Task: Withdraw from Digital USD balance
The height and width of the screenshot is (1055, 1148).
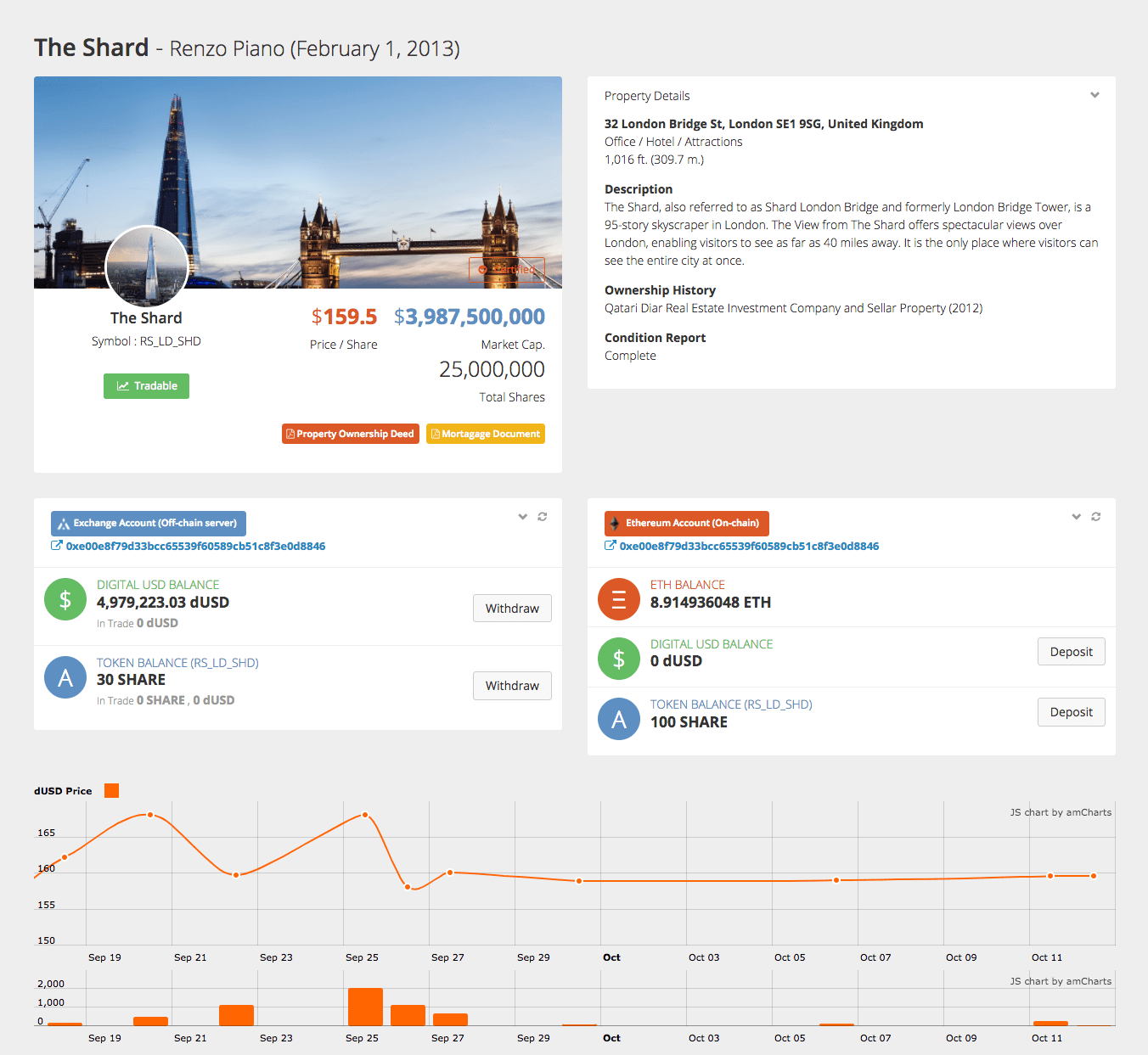Action: click(x=512, y=609)
